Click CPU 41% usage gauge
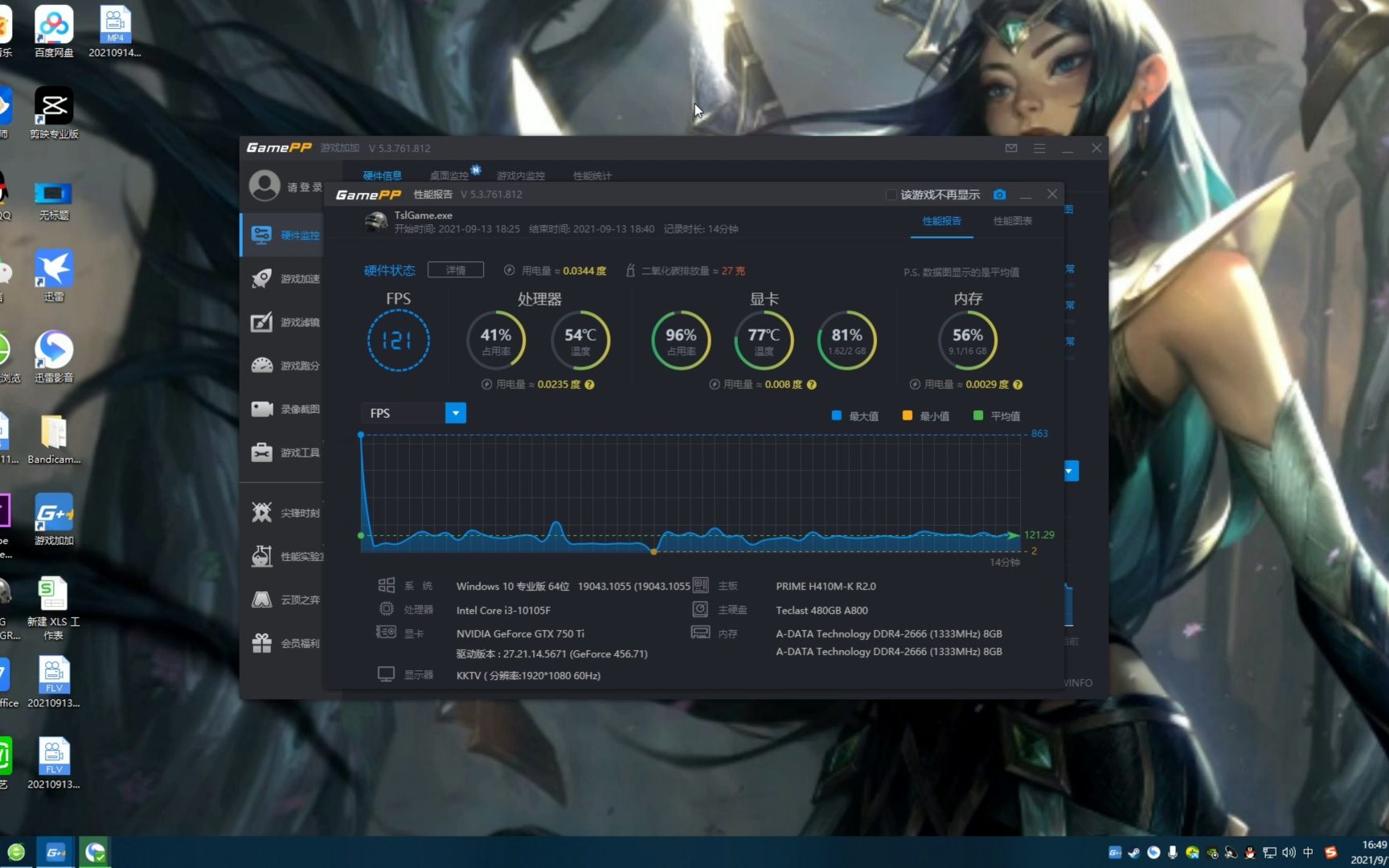 496,341
